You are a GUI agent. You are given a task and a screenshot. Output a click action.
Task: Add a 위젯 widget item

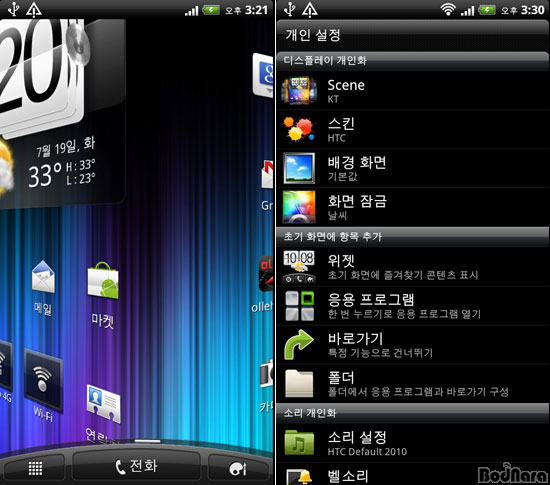tap(413, 267)
